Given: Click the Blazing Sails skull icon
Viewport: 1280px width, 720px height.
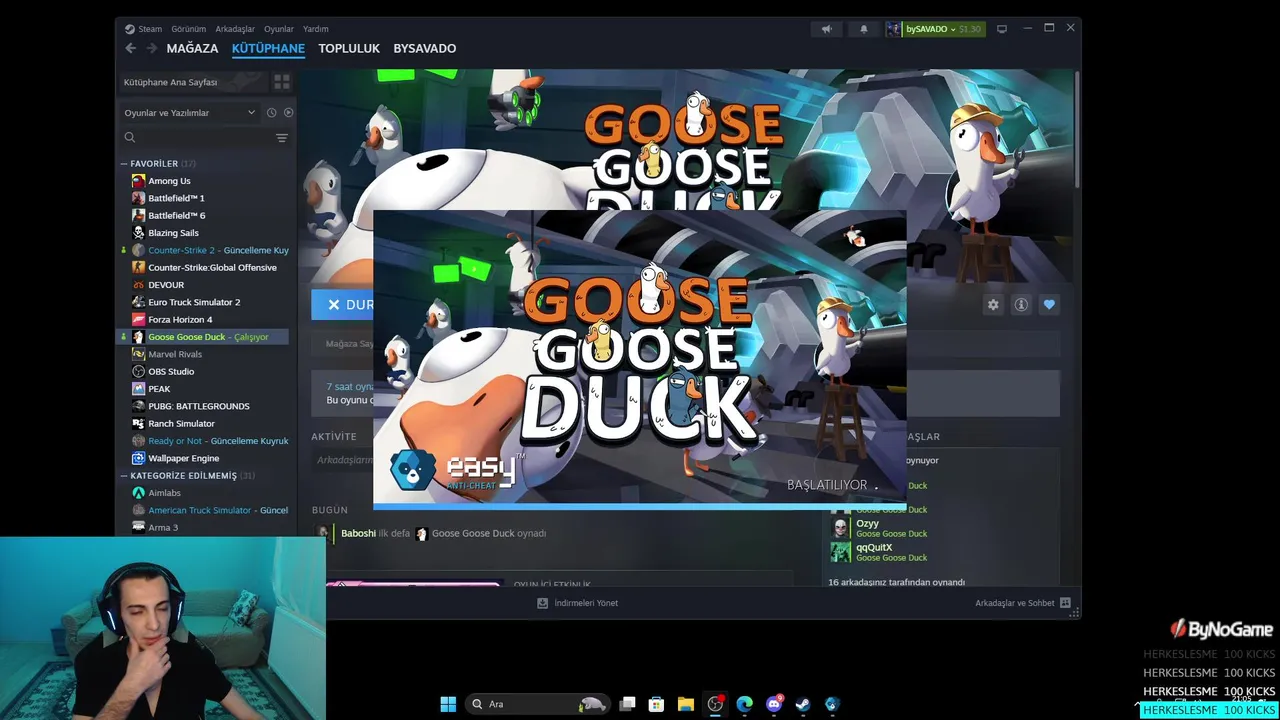Looking at the screenshot, I should (138, 233).
